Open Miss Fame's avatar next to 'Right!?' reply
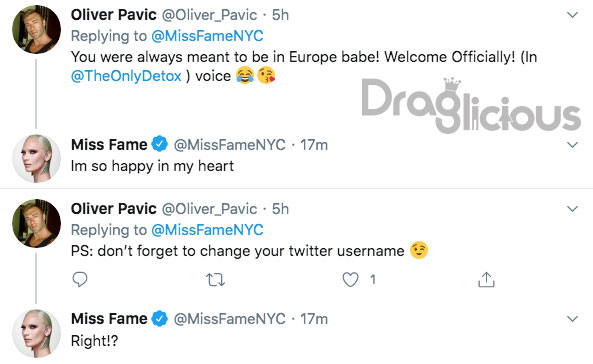 [37, 333]
